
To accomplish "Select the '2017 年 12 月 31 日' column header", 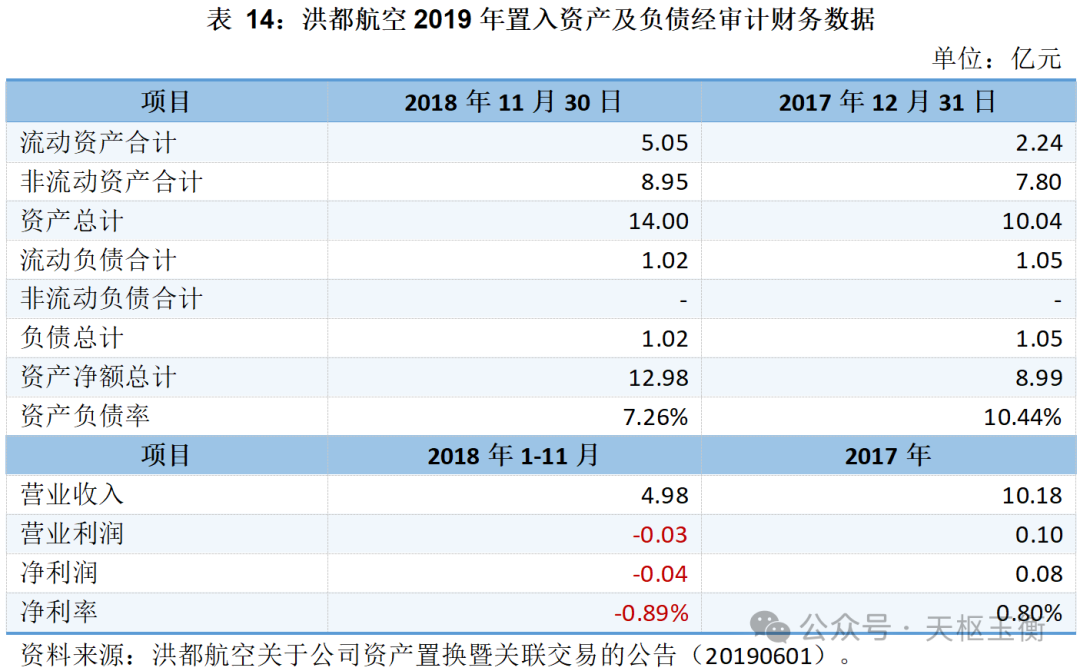I will tap(887, 102).
